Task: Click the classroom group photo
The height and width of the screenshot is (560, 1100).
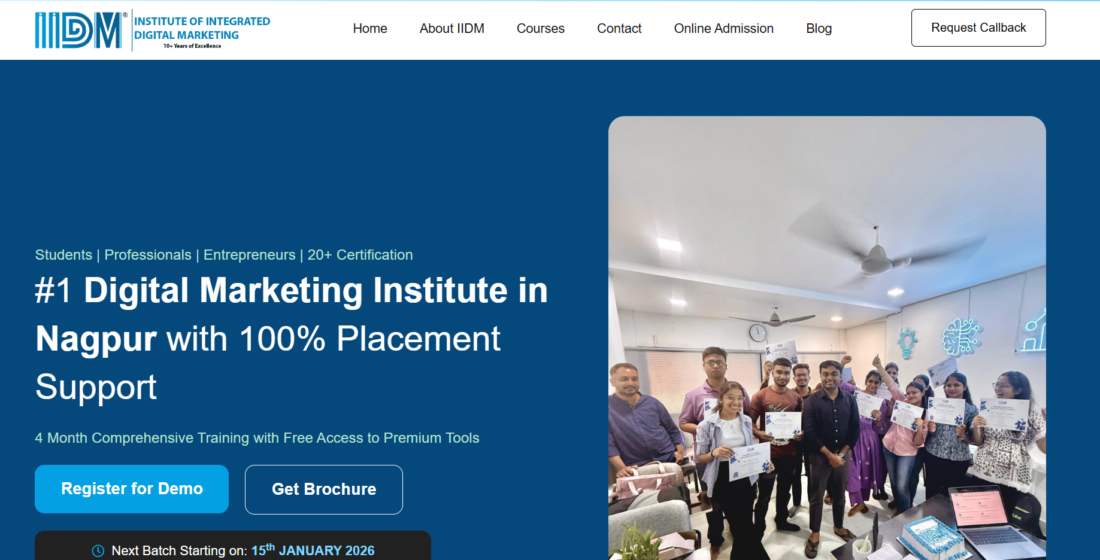Action: (x=827, y=338)
